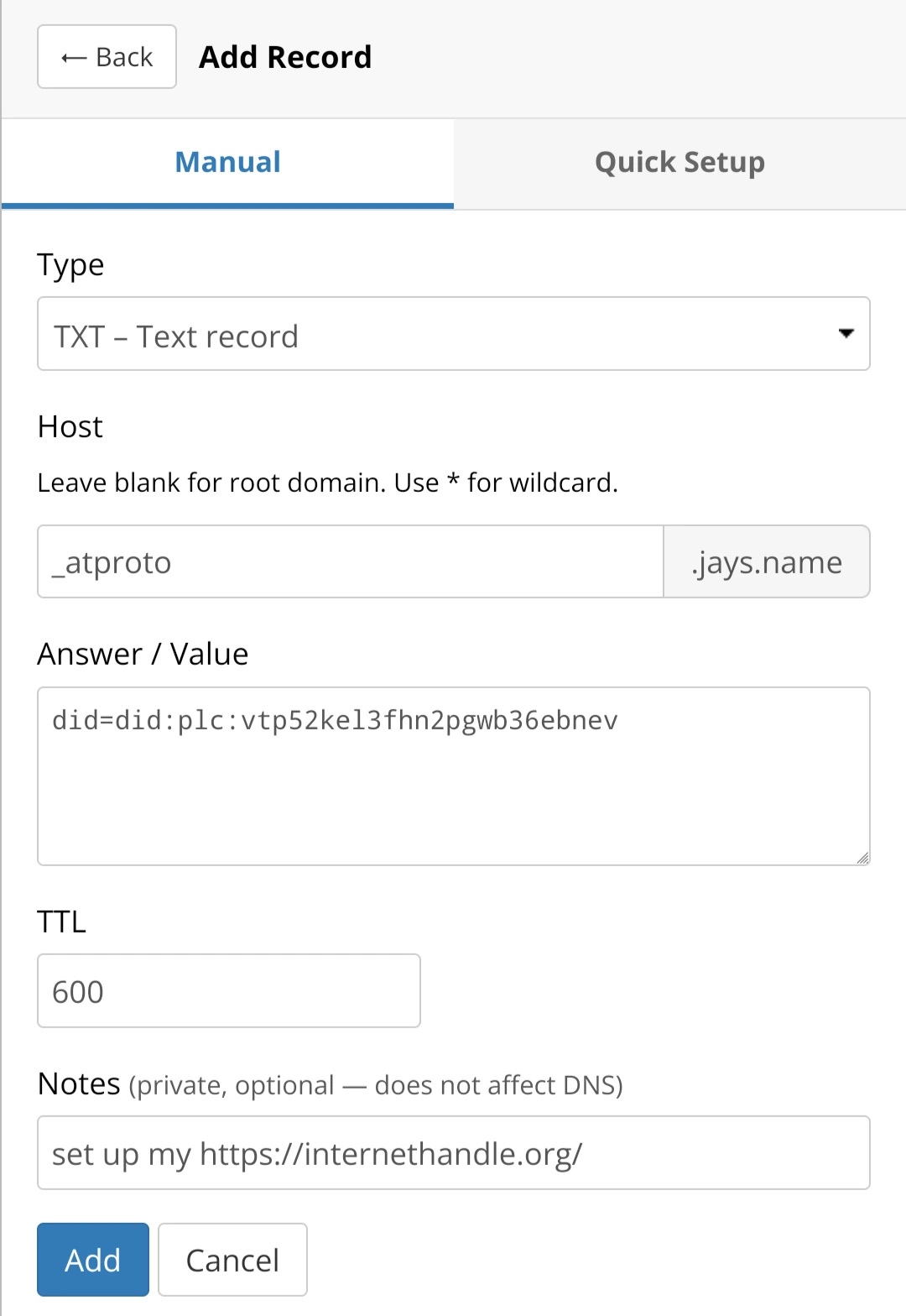Click the .jays.name domain suffix box
This screenshot has height=1316, width=906.
tap(766, 562)
